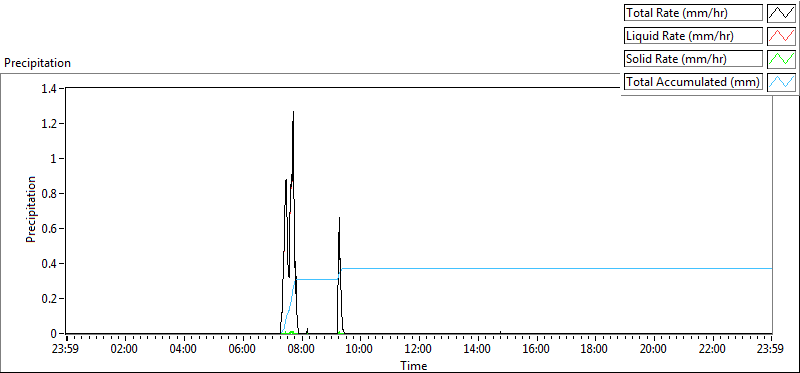
Task: Select the 06:00 x-axis tick label
Action: [x=242, y=349]
